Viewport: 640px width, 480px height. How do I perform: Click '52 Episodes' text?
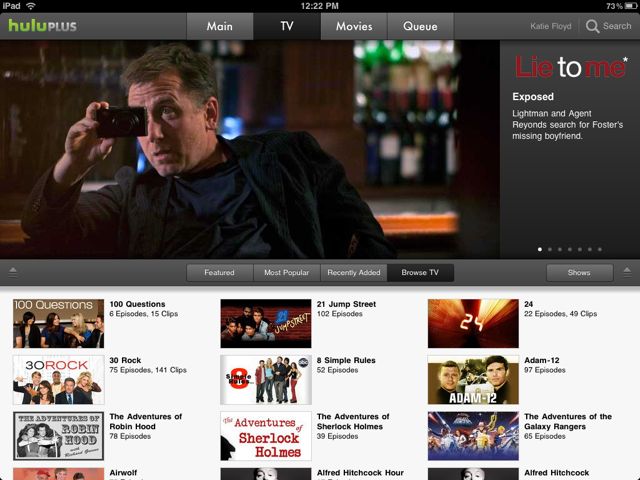pyautogui.click(x=337, y=370)
